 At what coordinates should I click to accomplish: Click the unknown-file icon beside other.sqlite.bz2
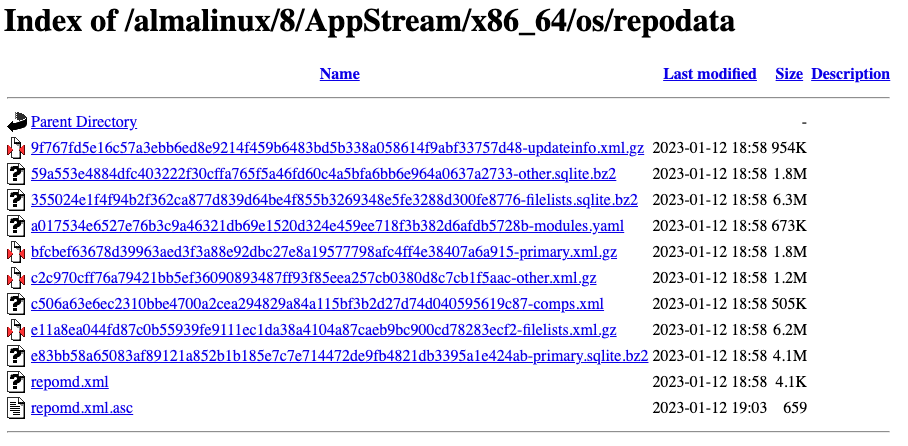tap(17, 174)
